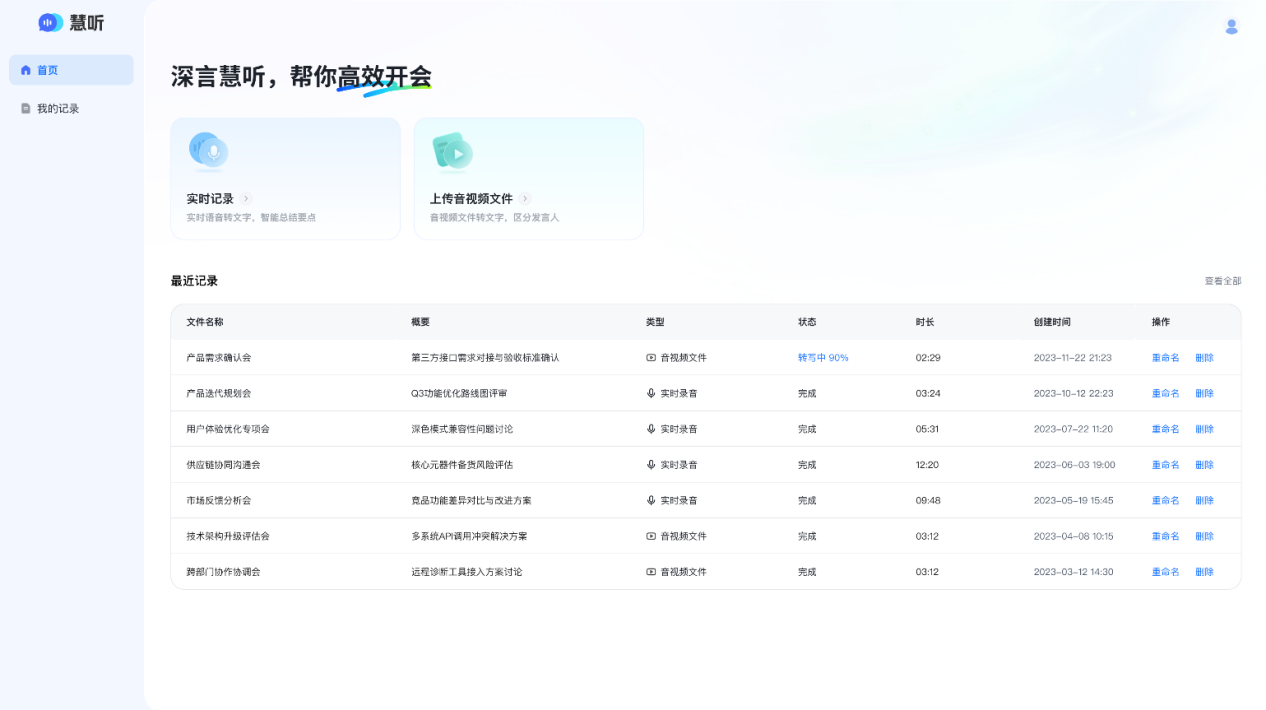The image size is (1266, 710).
Task: Click the 慧听 logo icon
Action: point(50,23)
